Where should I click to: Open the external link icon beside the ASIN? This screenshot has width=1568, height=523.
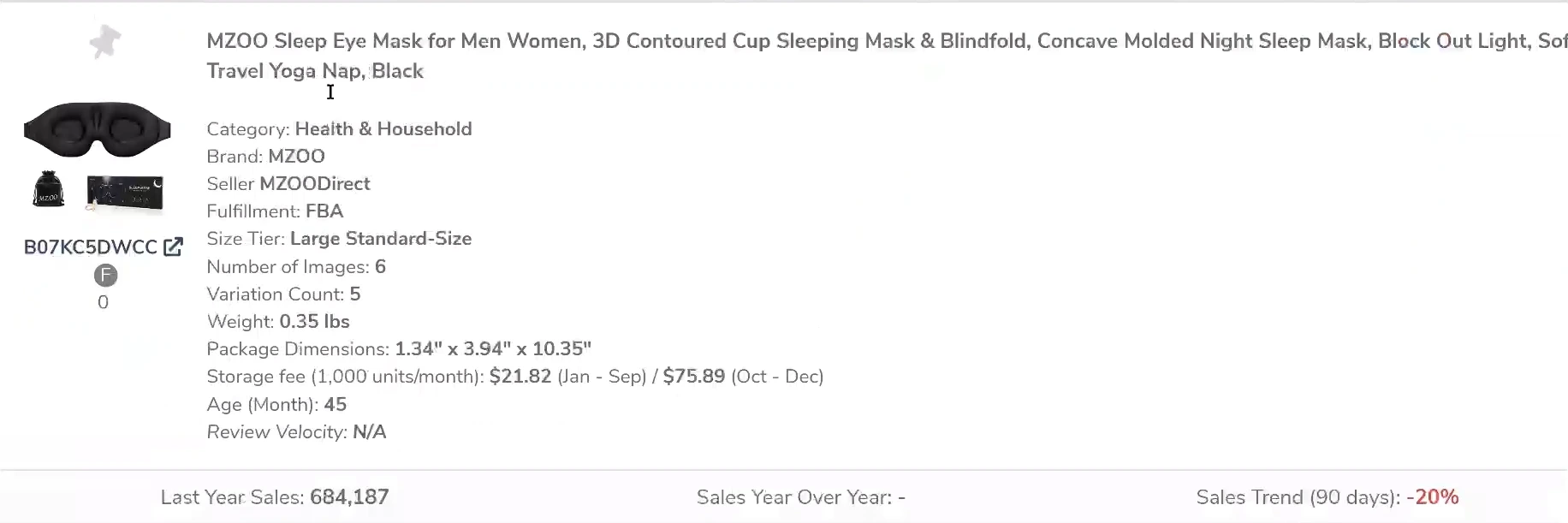click(x=173, y=247)
